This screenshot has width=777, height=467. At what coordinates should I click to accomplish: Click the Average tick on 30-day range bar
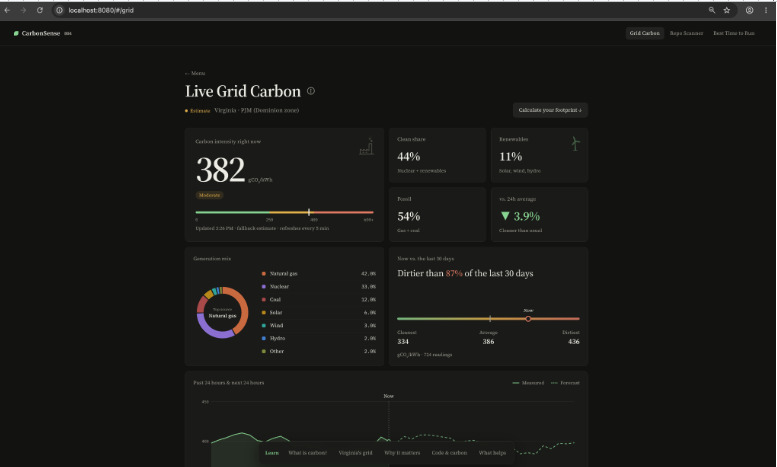(490, 319)
